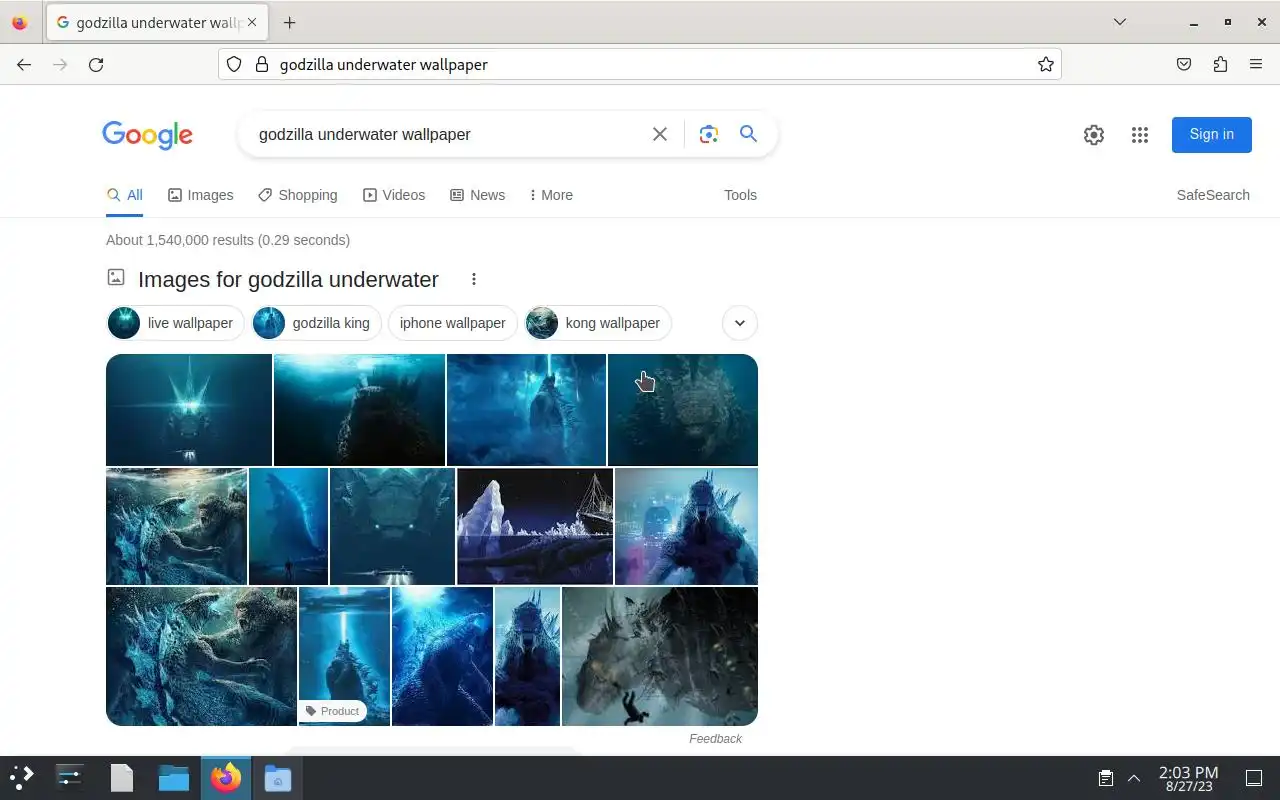Click the Firefox back arrow
This screenshot has width=1280, height=800.
click(24, 64)
